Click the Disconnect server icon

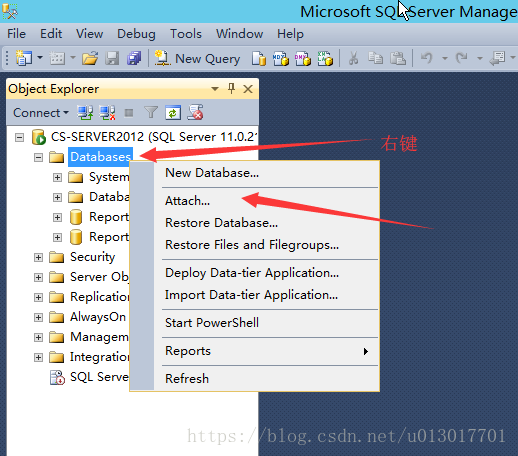tap(107, 113)
